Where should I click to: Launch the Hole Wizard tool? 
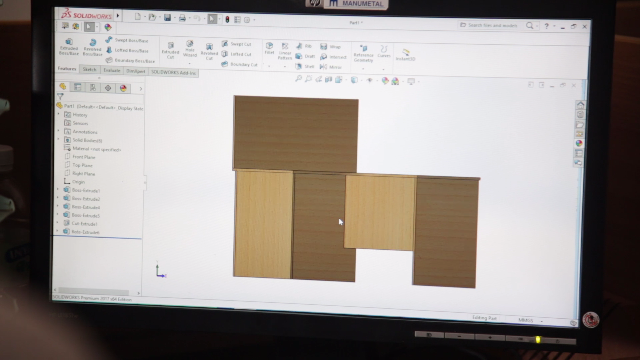[190, 49]
